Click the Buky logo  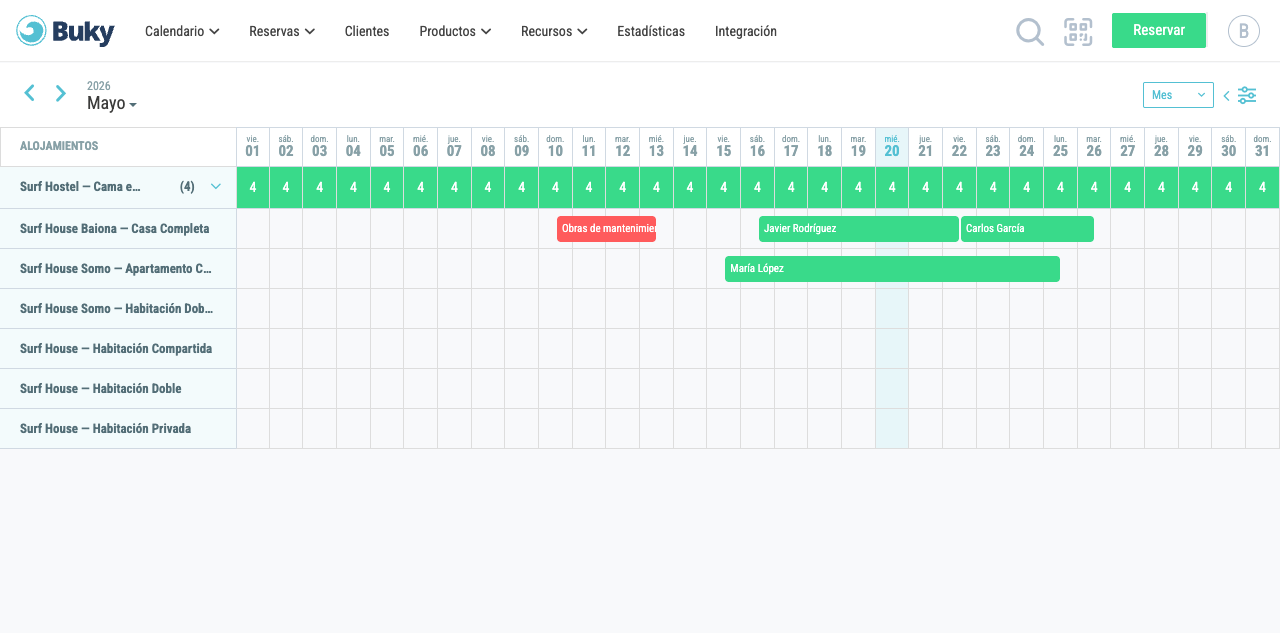click(65, 31)
